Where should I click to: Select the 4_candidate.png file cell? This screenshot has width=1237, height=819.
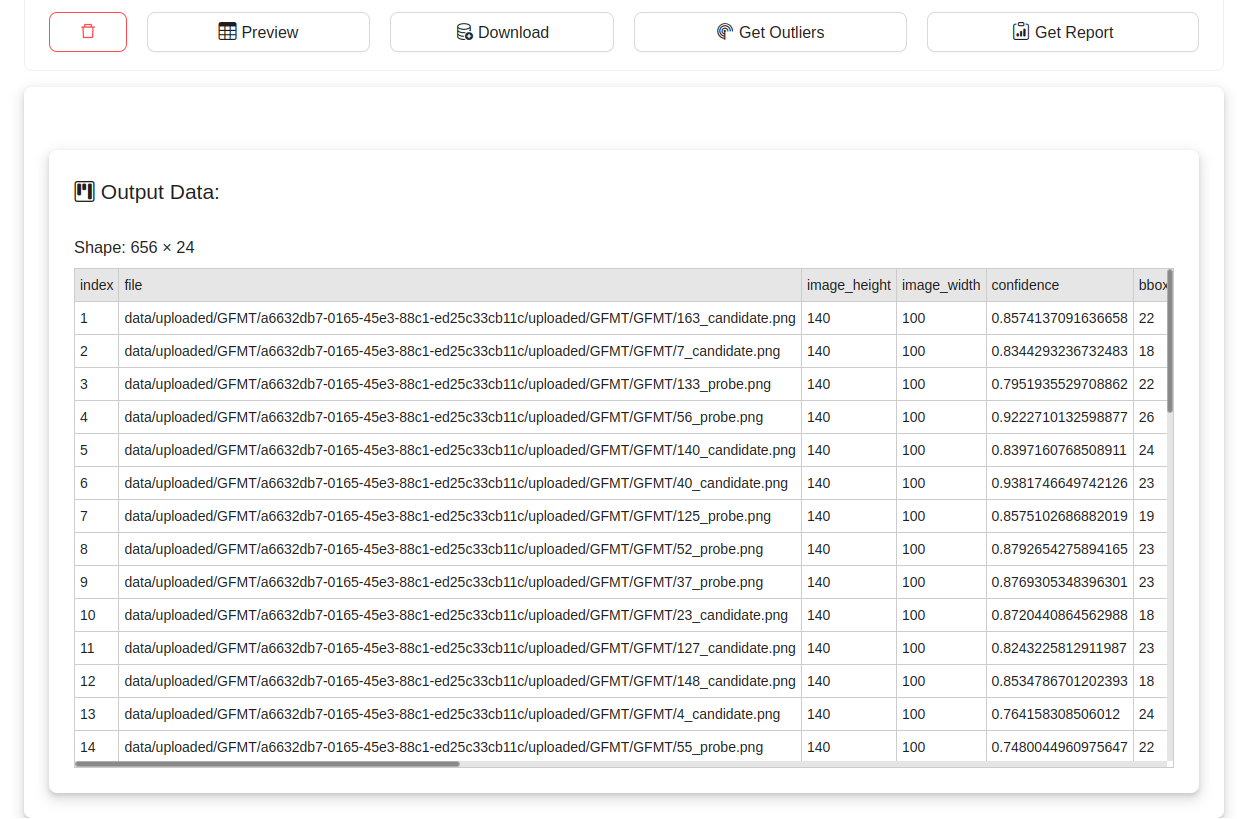click(x=452, y=714)
